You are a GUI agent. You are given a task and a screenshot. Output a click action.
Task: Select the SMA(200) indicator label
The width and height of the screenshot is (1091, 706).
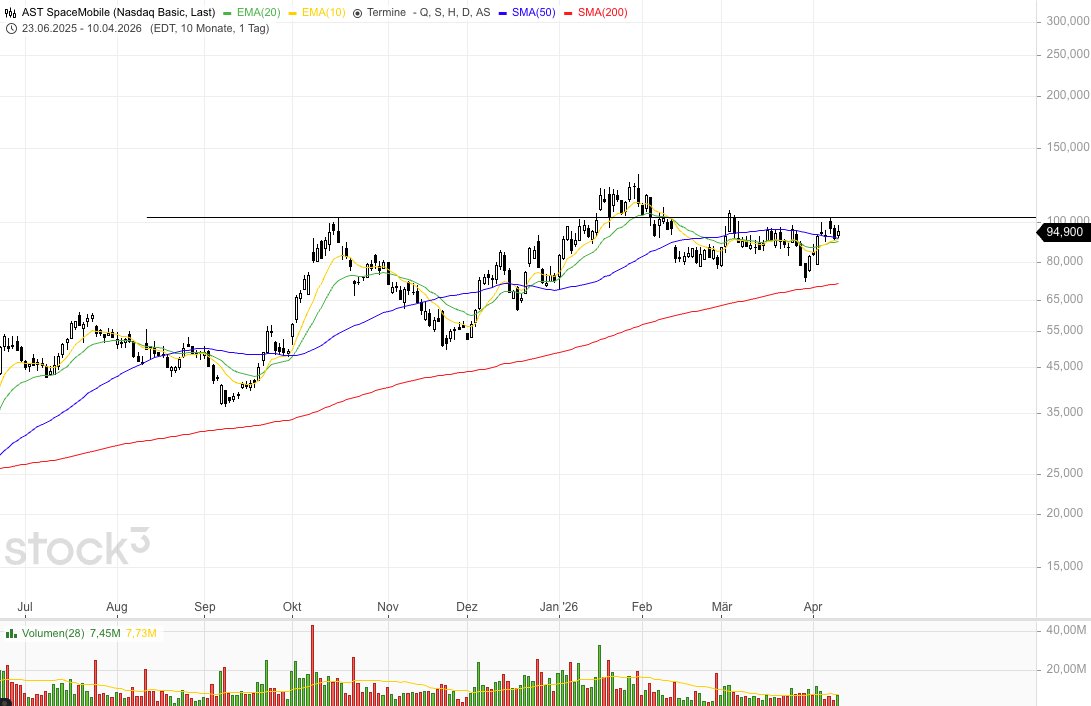coord(603,13)
